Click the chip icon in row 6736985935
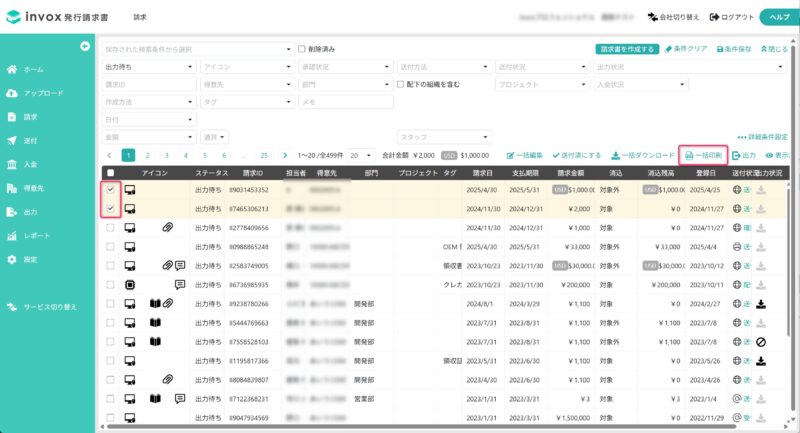This screenshot has width=800, height=433. pyautogui.click(x=130, y=285)
